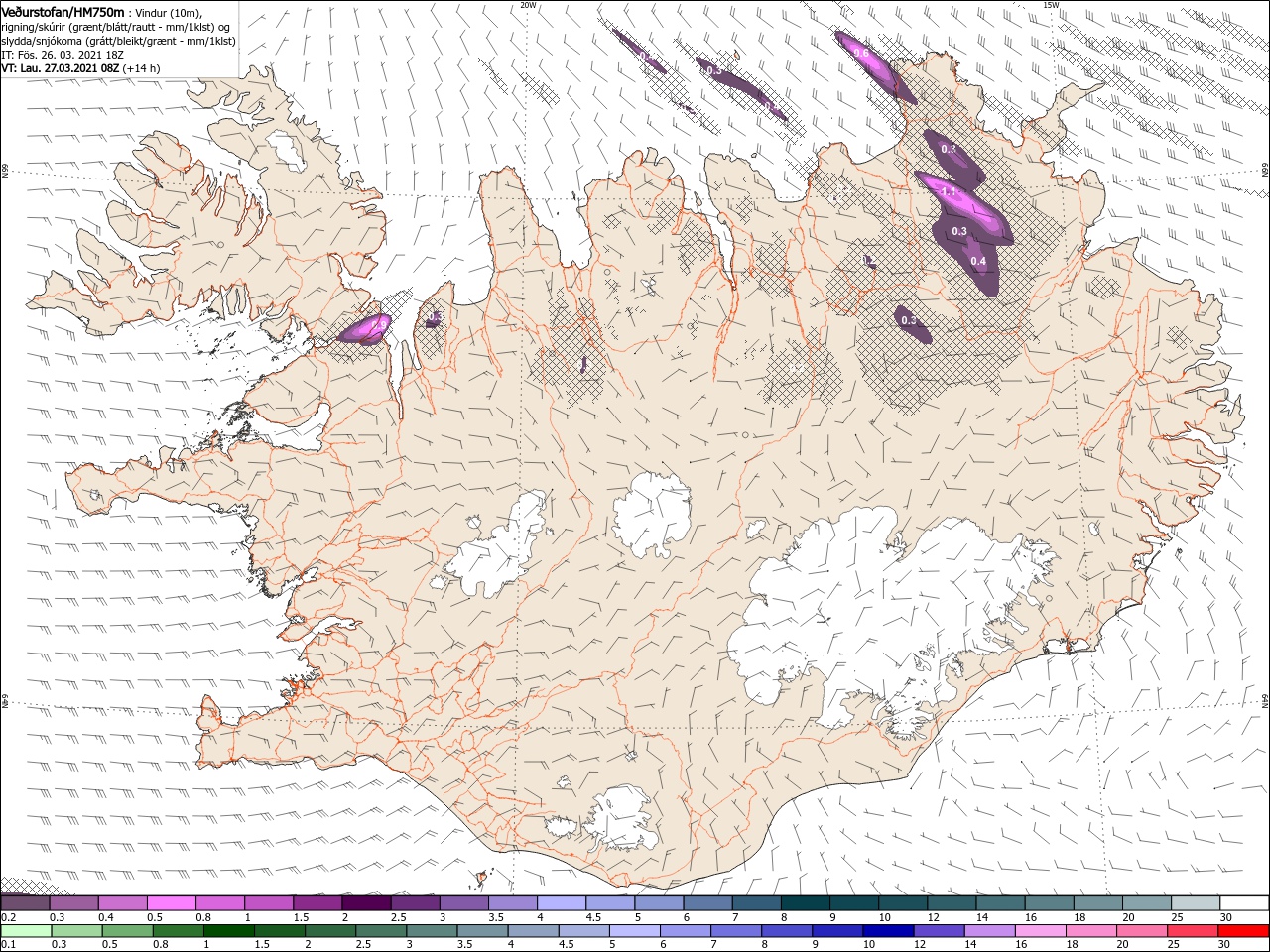Viewport: 1270px width, 952px height.
Task: Pick the pale green 0.1 swatch, lower legend
Action: point(26,931)
